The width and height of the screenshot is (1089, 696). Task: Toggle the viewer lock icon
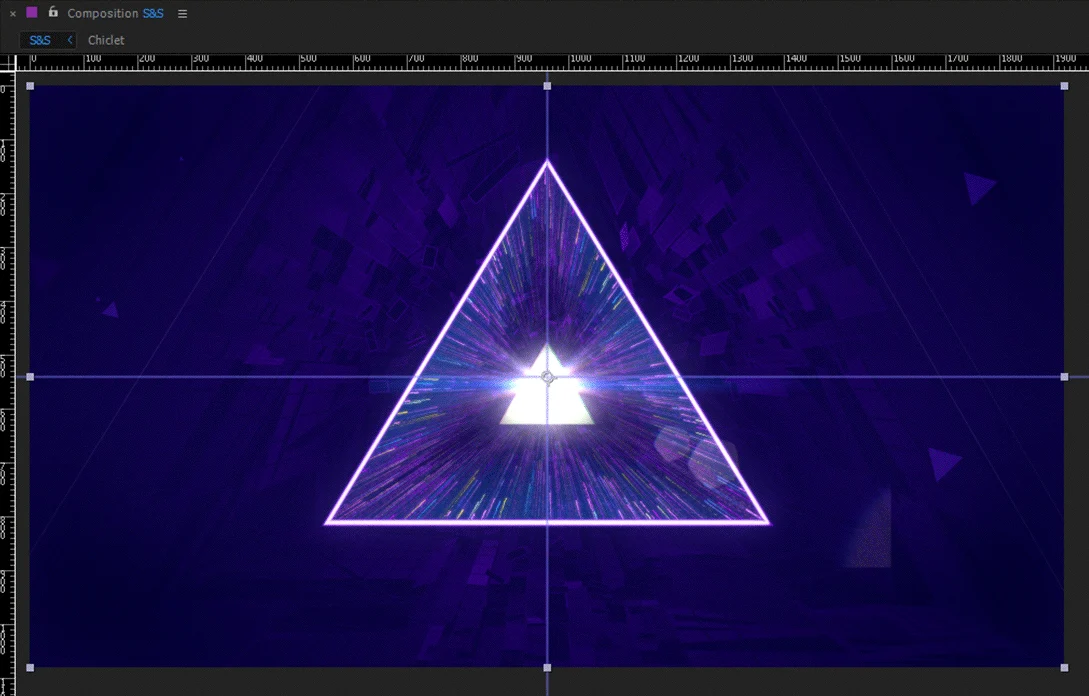53,12
